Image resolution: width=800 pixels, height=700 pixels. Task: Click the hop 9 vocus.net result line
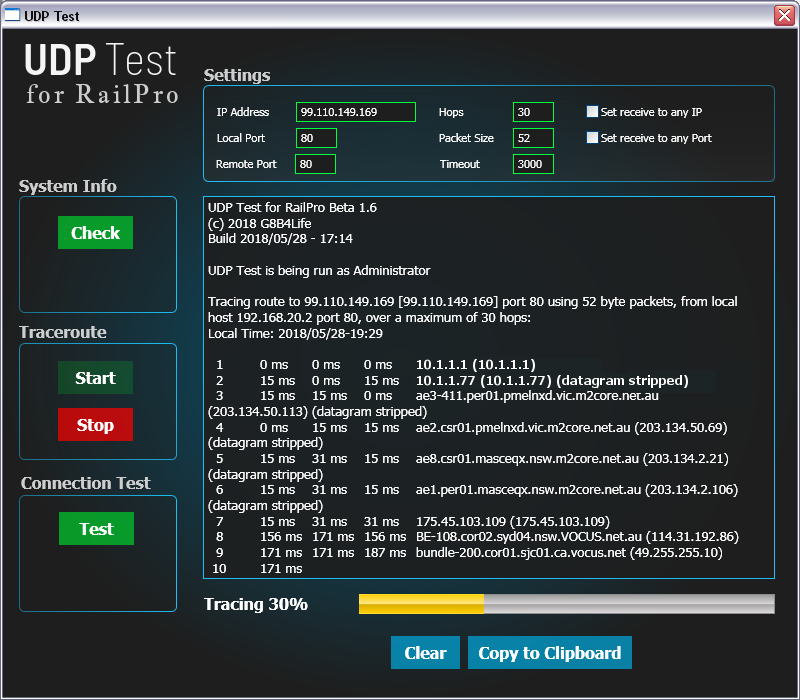(x=568, y=553)
